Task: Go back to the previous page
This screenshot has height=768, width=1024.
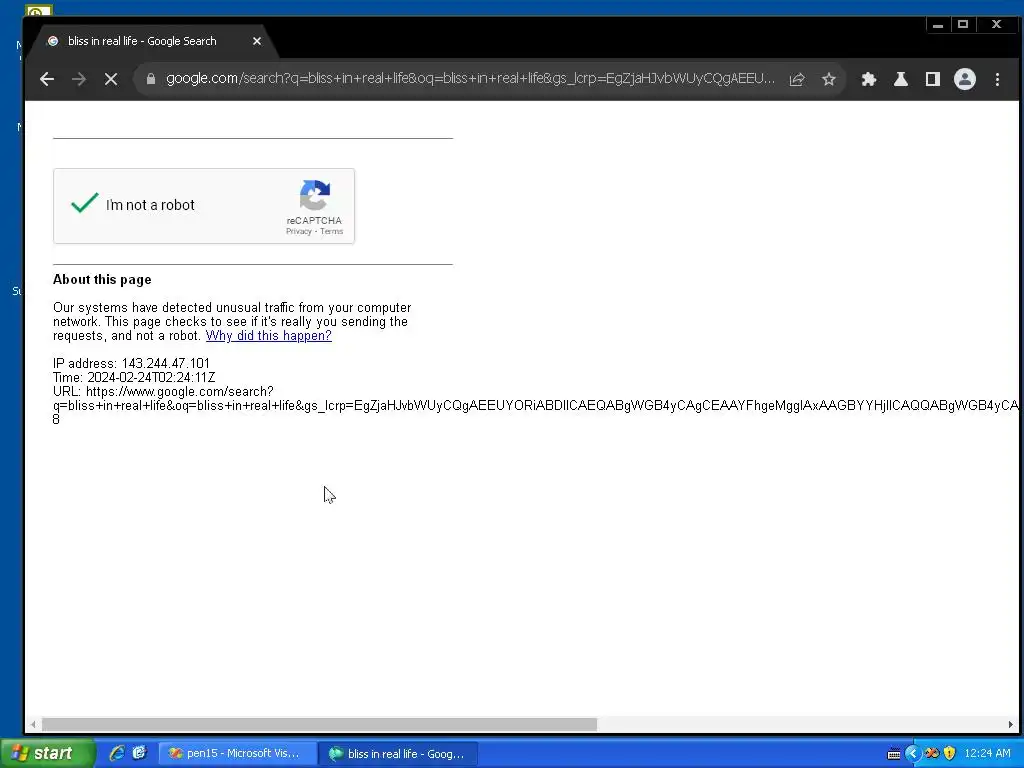Action: [x=47, y=80]
